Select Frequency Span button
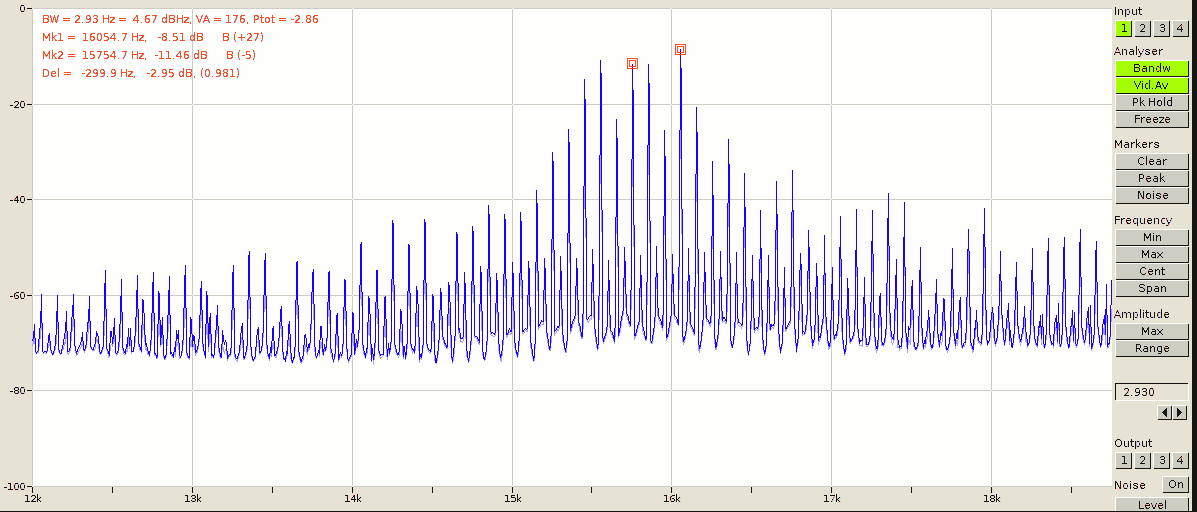 tap(1151, 288)
